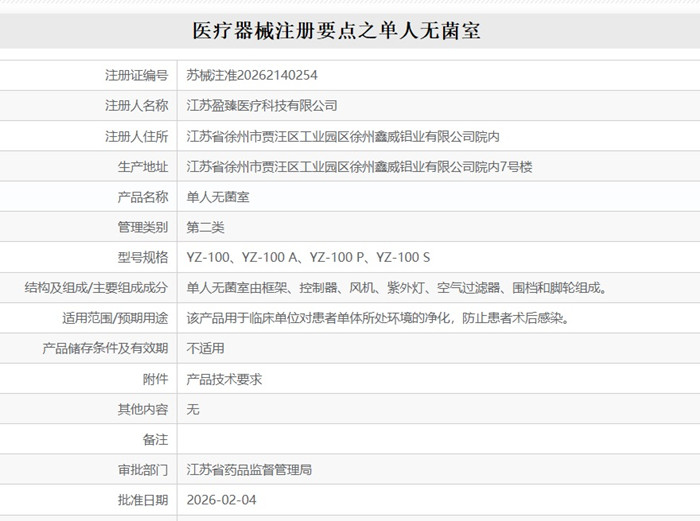Click the label 批准日期
The width and height of the screenshot is (700, 521).
tap(143, 500)
